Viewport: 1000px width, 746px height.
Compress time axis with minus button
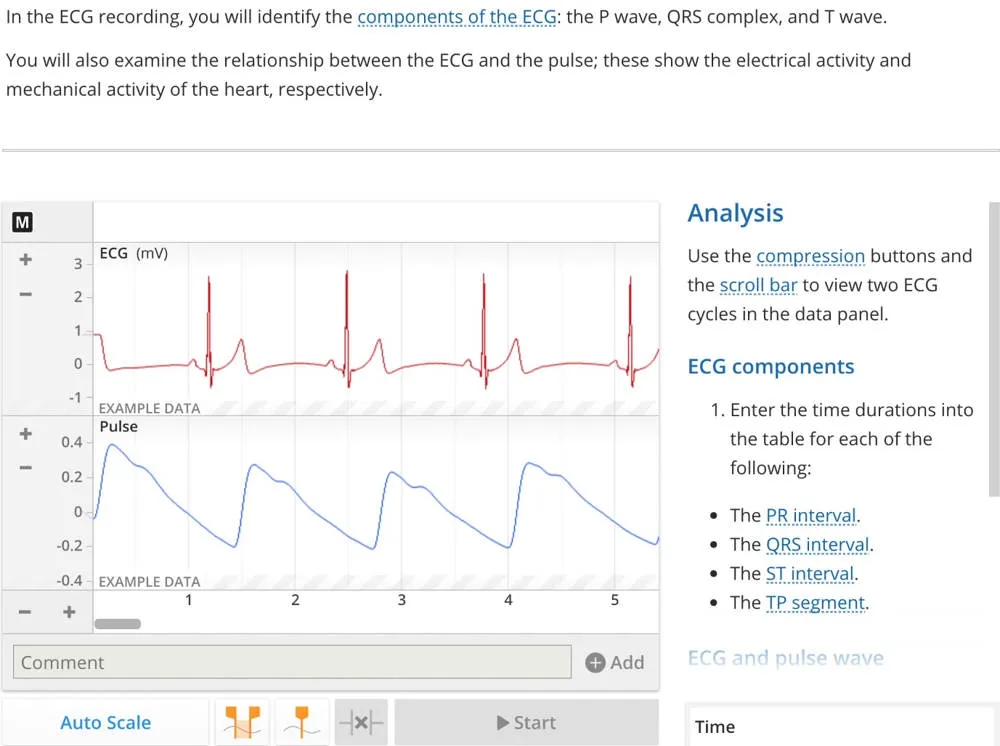(26, 612)
